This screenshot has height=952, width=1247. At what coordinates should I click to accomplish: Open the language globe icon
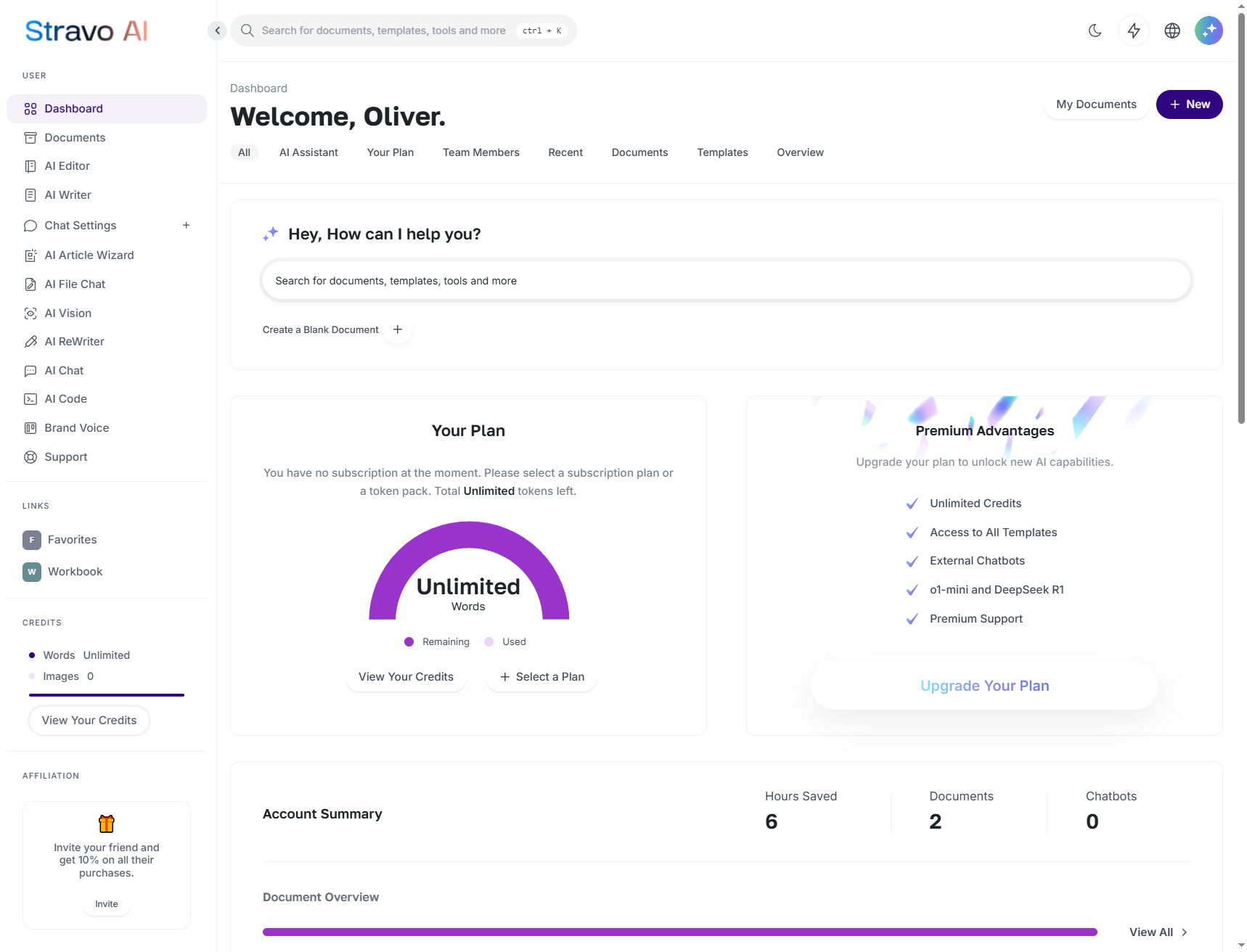click(1172, 30)
